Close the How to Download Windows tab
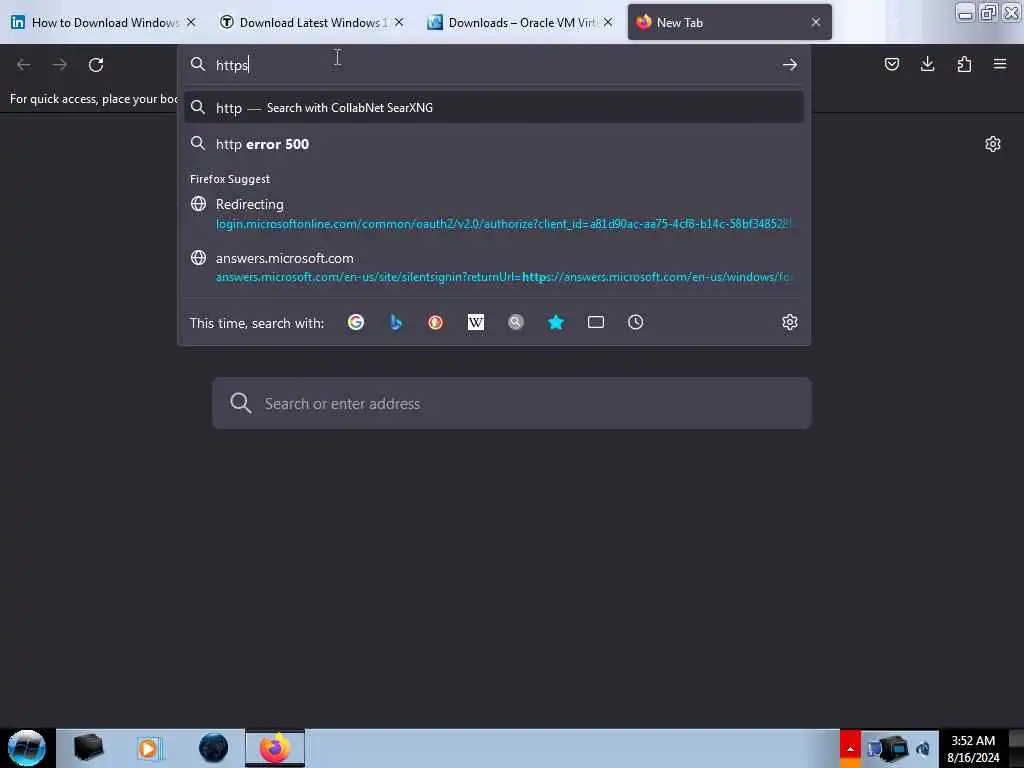Screen dimensions: 1024x768 [x=191, y=22]
